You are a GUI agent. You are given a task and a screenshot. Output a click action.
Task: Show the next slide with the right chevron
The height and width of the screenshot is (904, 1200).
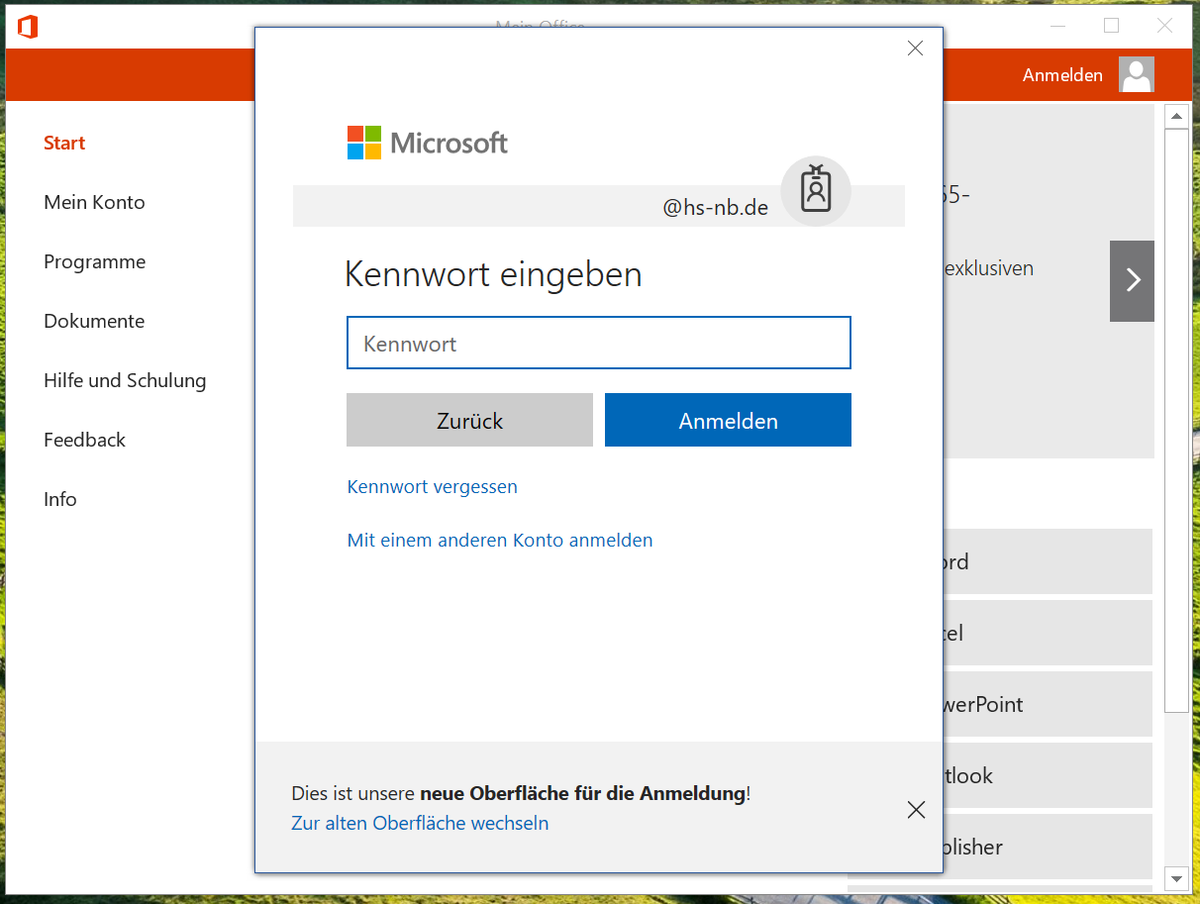(1132, 281)
